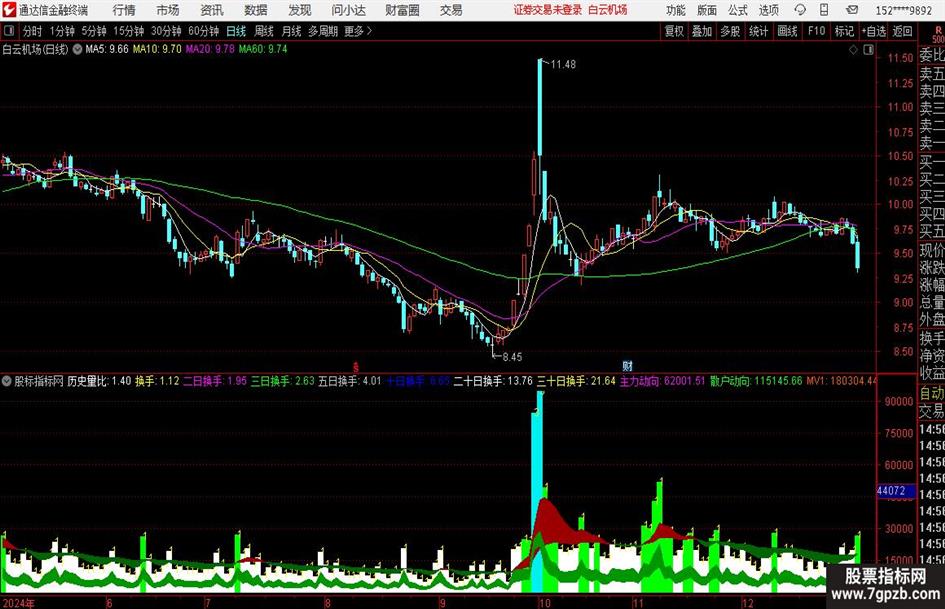Viewport: 945px width, 609px height.
Task: Toggle the side panel icon at chart top-right
Action: [868, 50]
